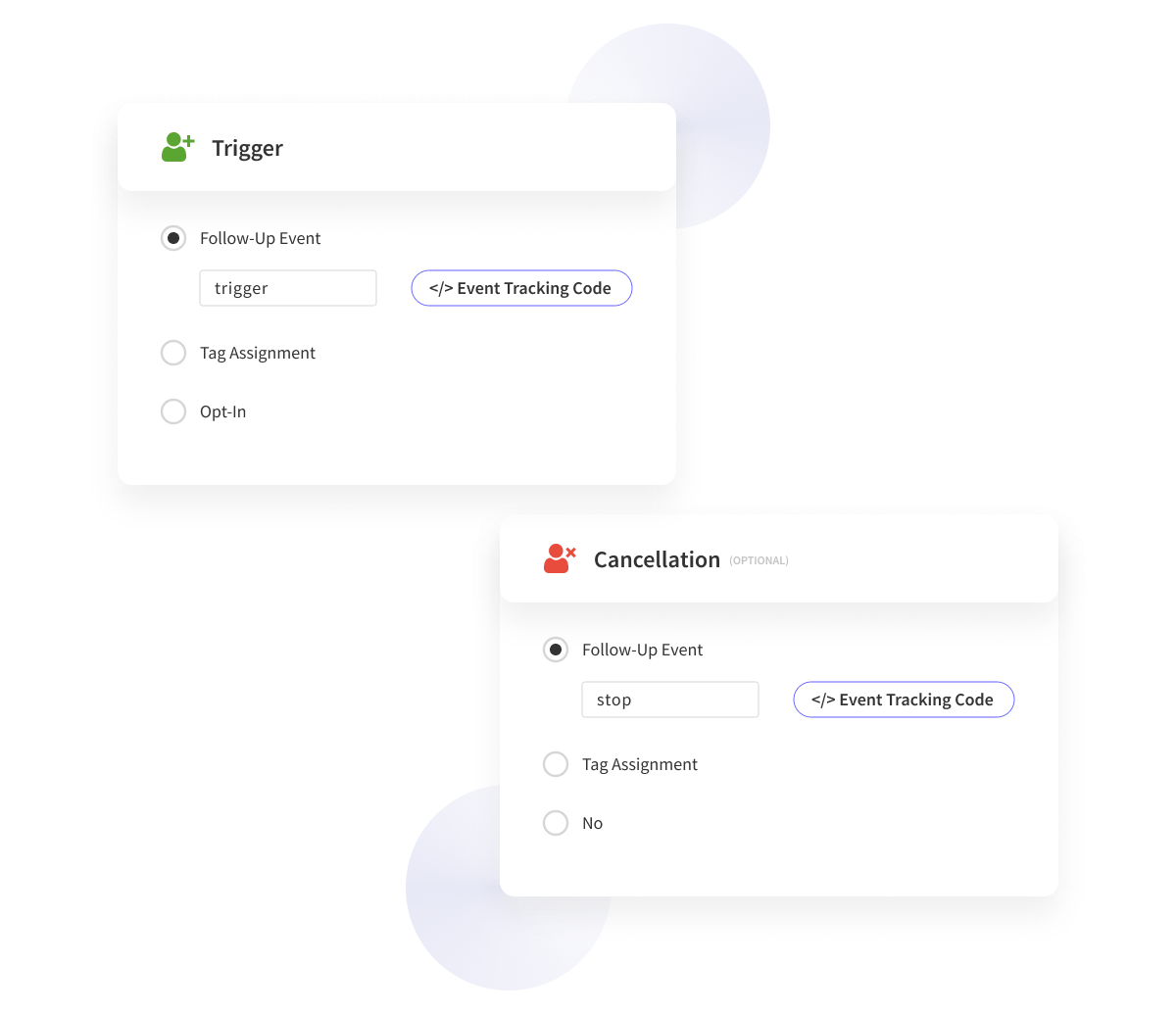Click the No label under Cancellation

tap(592, 823)
